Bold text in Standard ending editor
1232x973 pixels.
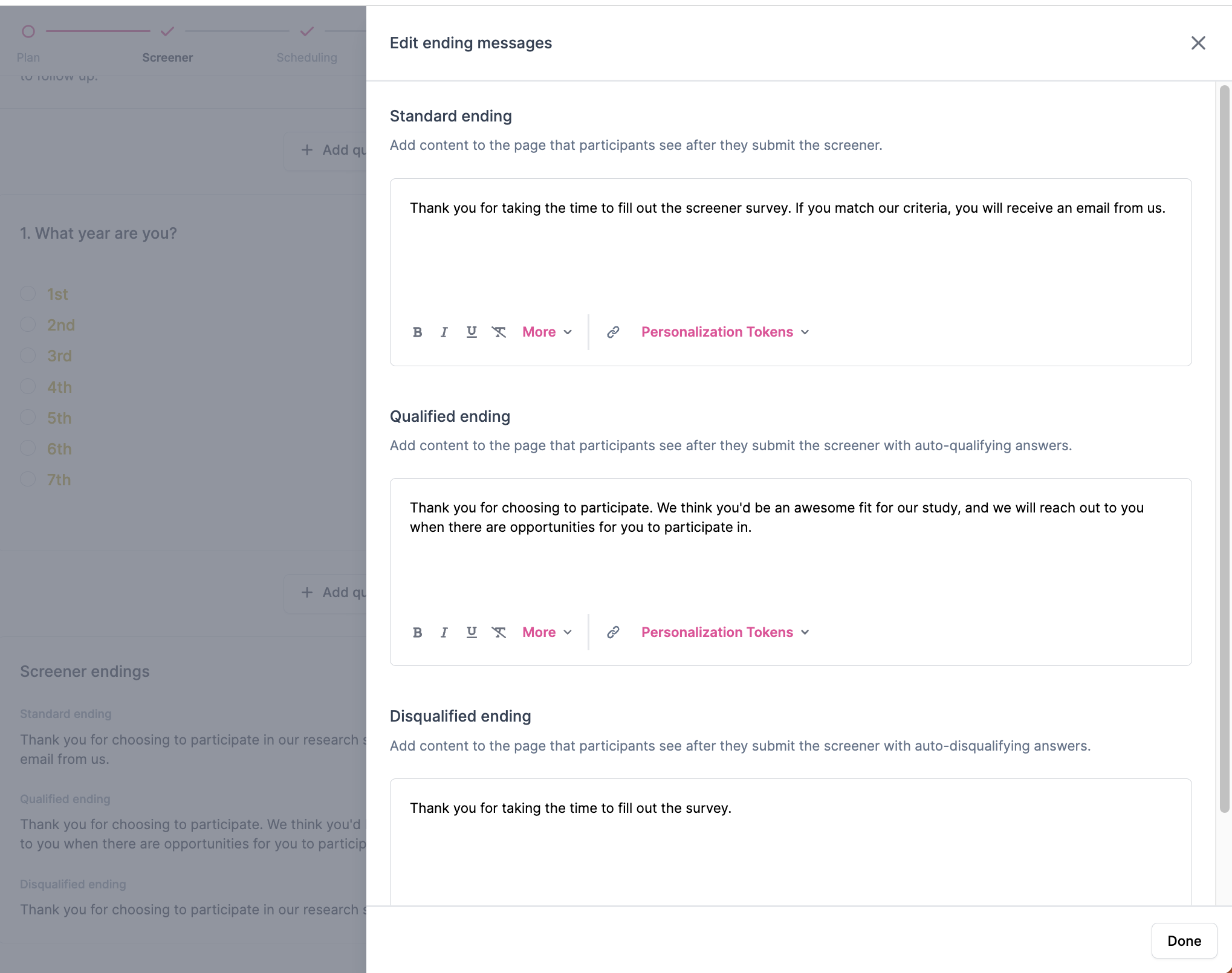point(417,332)
